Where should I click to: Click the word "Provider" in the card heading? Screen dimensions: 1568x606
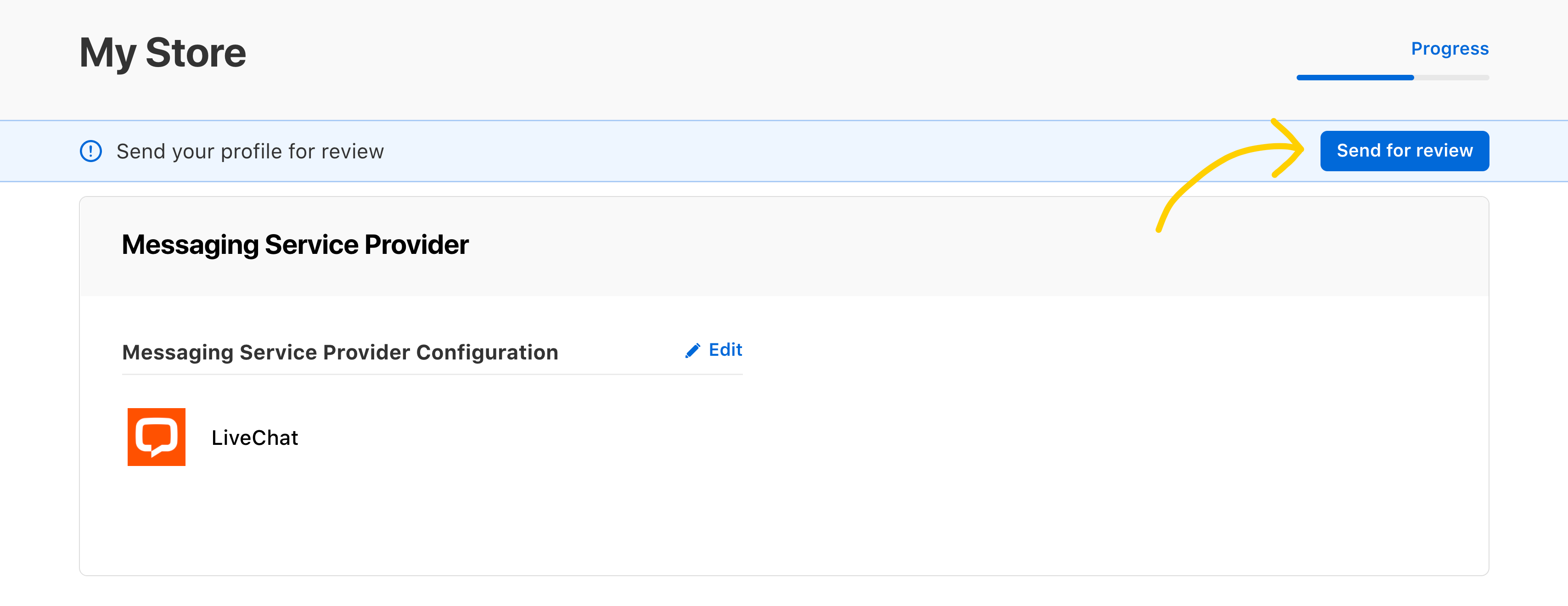click(x=416, y=245)
